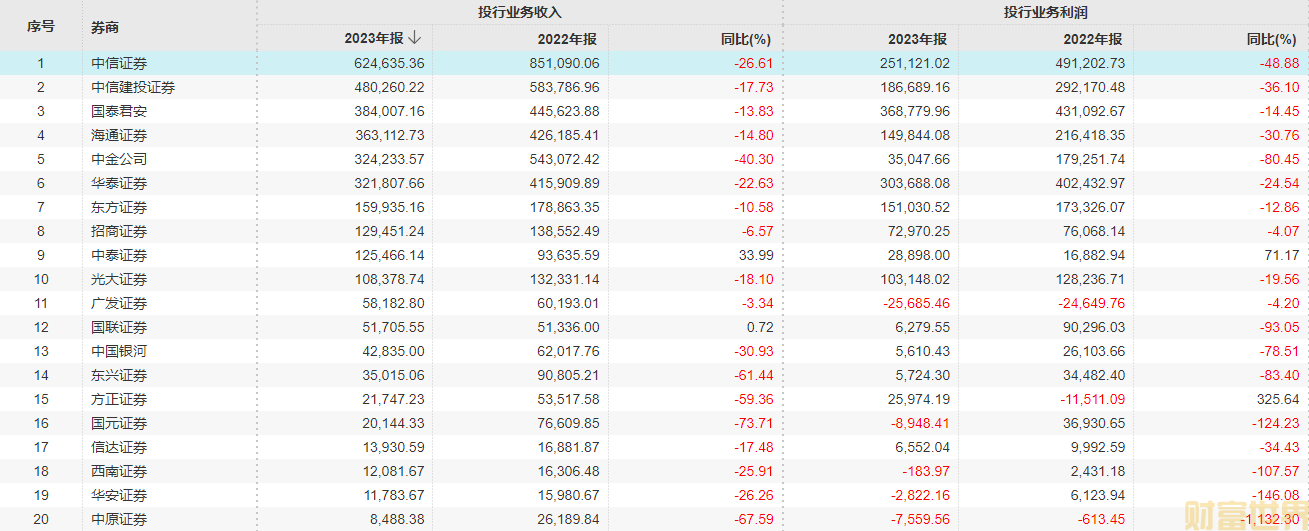The image size is (1309, 531).
Task: Click the 71.17 profit change cell
Action: [1283, 255]
